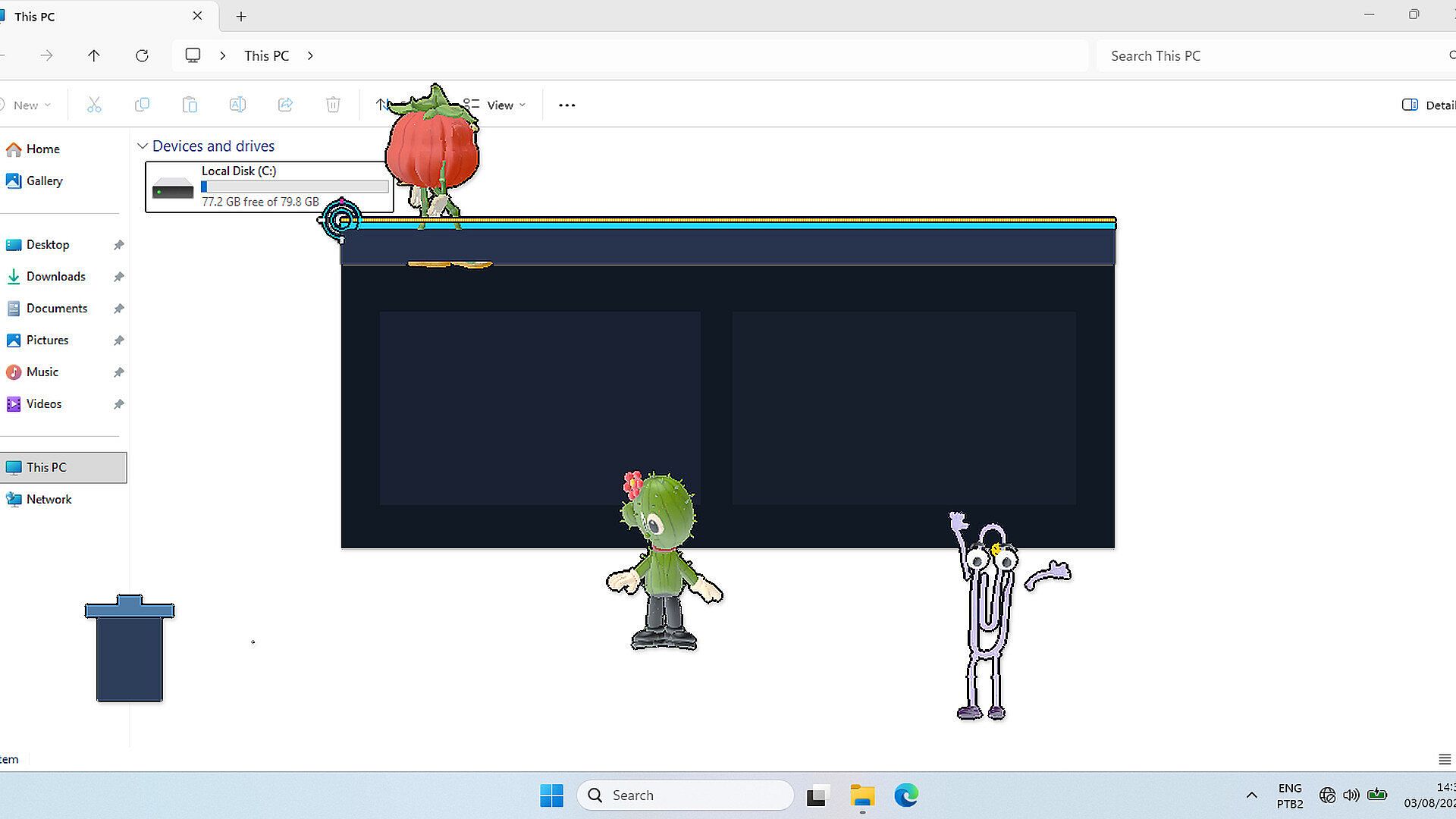Click the pin icon next to Videos
This screenshot has height=819, width=1456.
click(x=118, y=404)
